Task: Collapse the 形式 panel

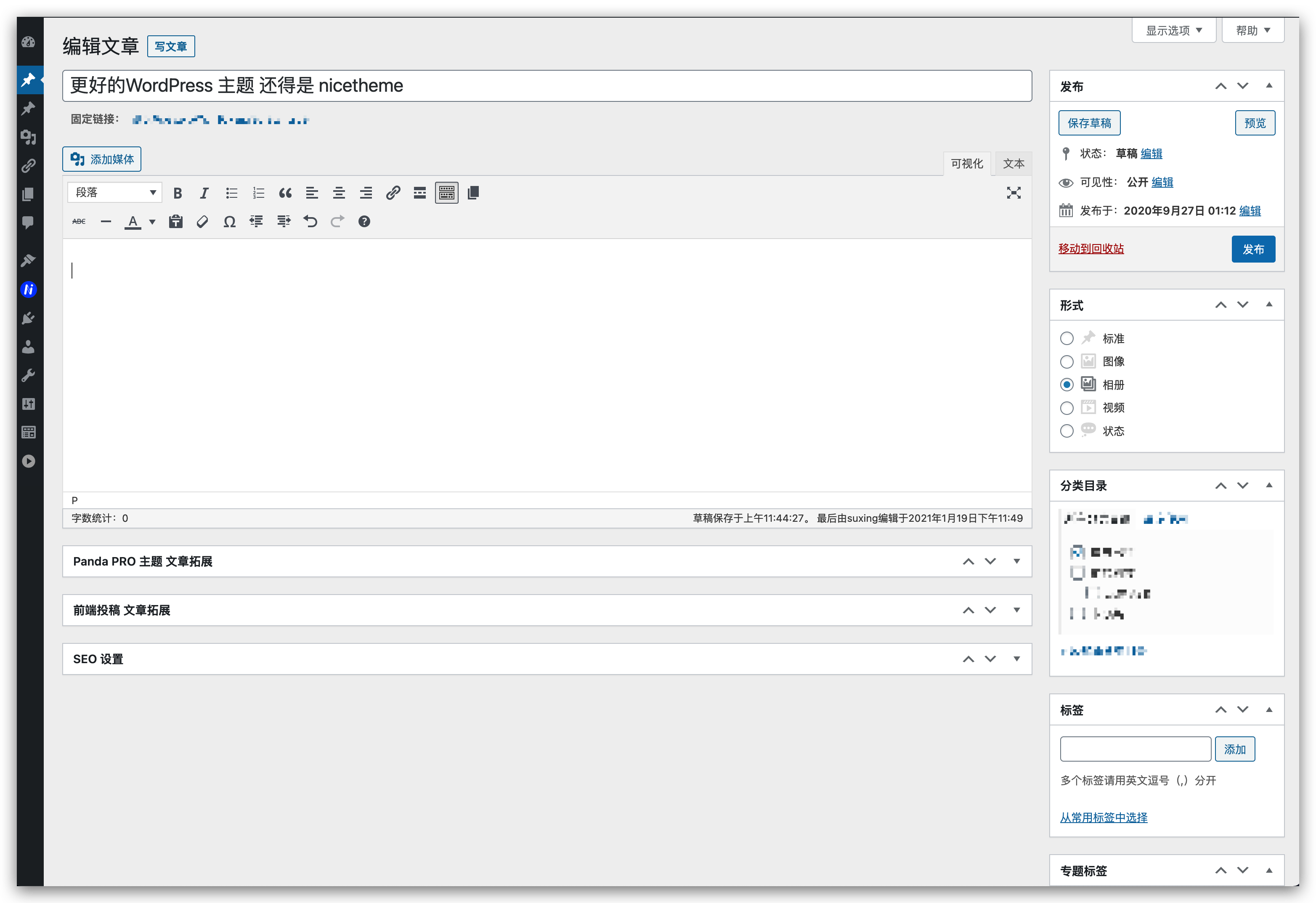Action: point(1269,305)
